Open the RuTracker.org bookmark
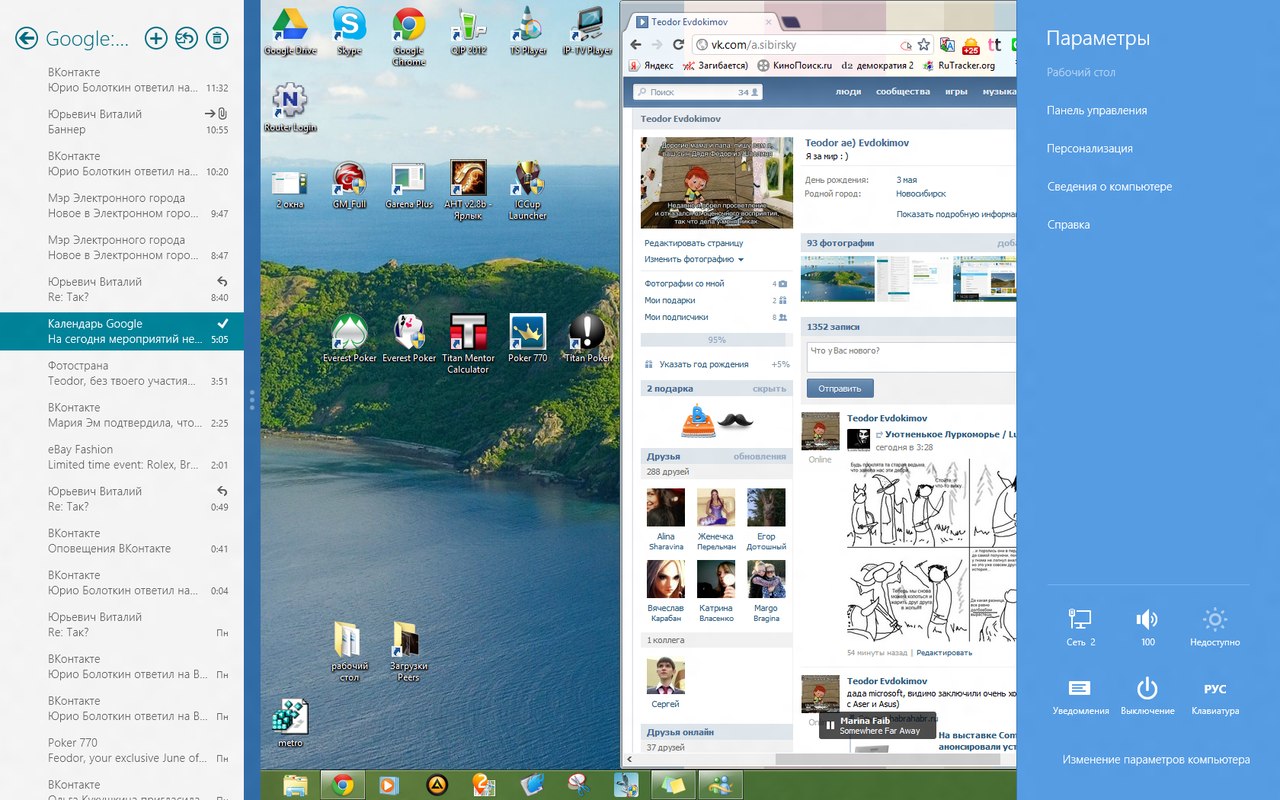Viewport: 1280px width, 800px height. point(959,65)
